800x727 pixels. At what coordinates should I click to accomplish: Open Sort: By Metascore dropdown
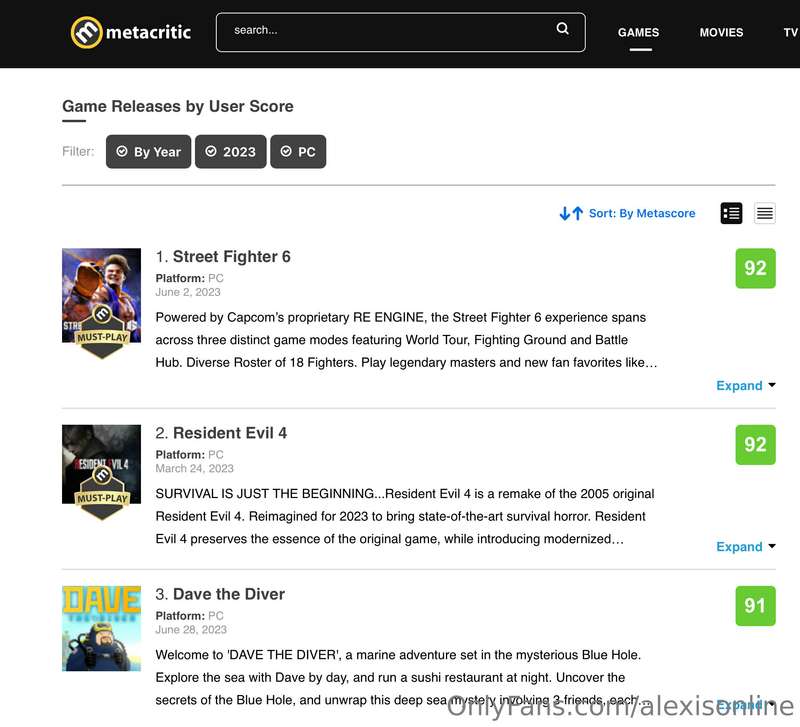(642, 213)
